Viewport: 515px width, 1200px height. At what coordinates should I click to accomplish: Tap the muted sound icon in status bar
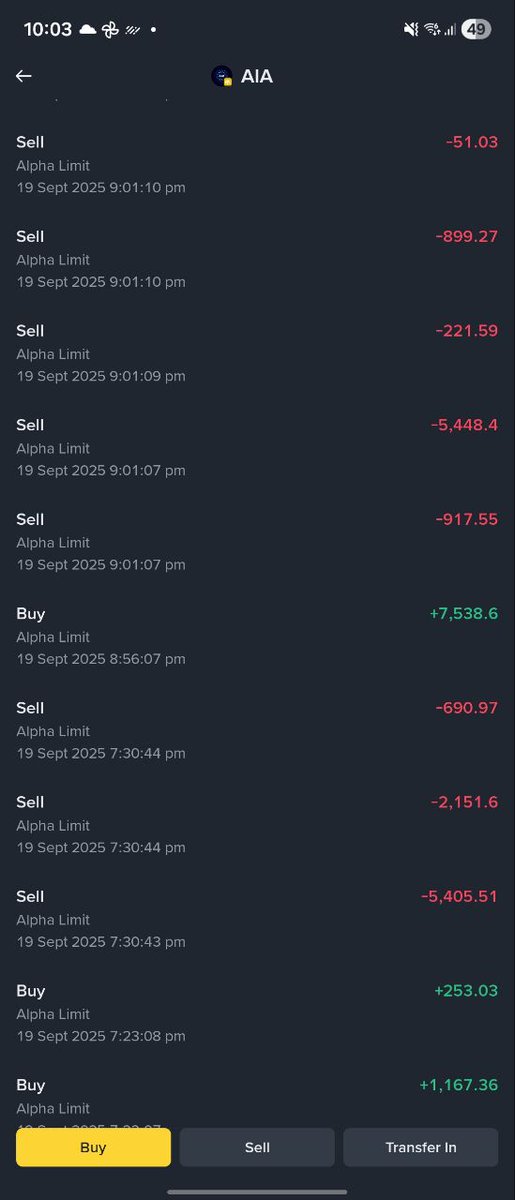point(411,30)
